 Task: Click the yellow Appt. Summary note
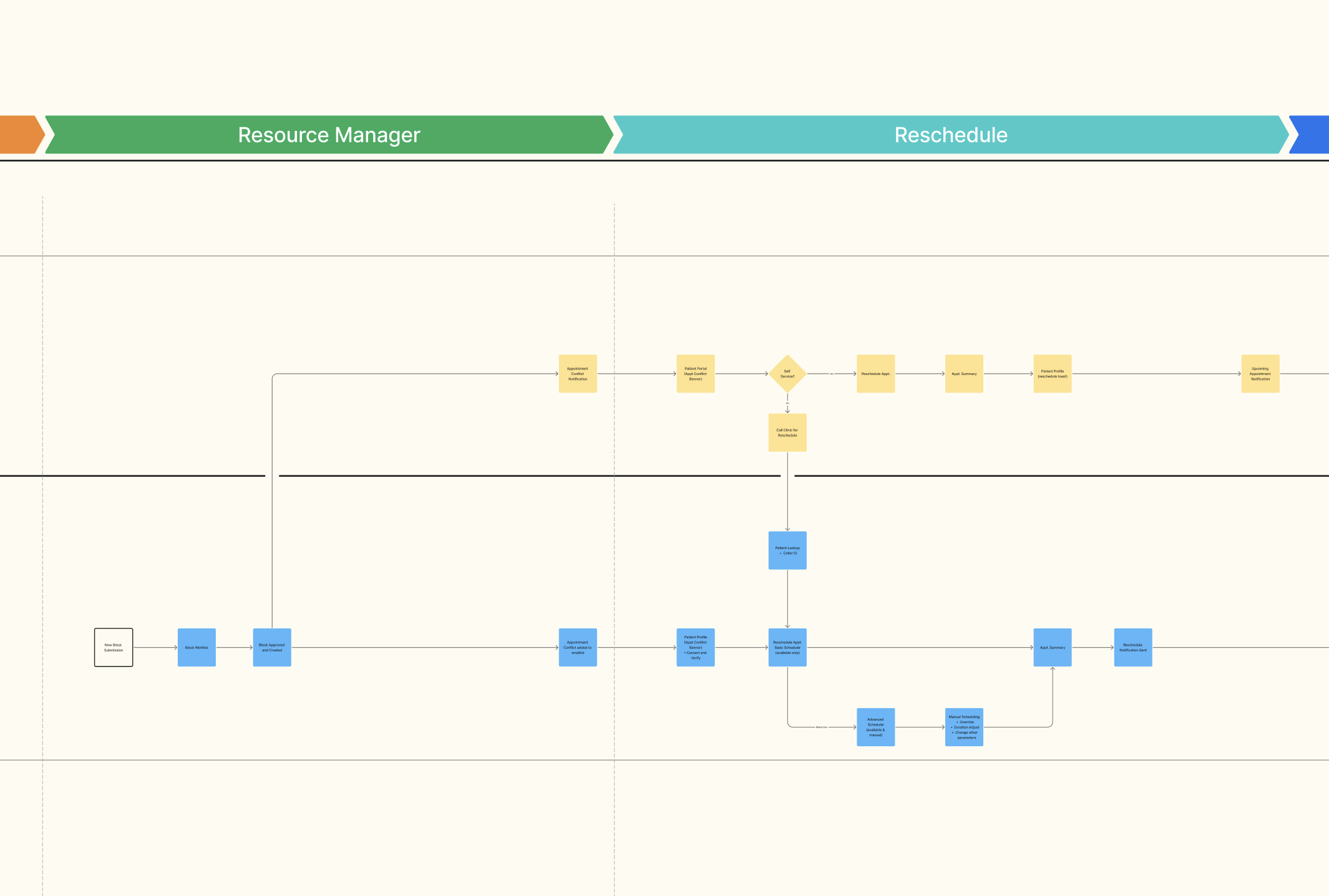964,374
